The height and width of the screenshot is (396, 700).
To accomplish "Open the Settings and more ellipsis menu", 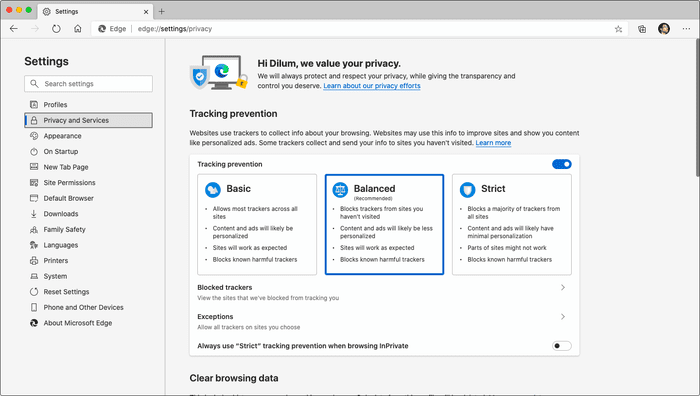I will click(x=686, y=29).
